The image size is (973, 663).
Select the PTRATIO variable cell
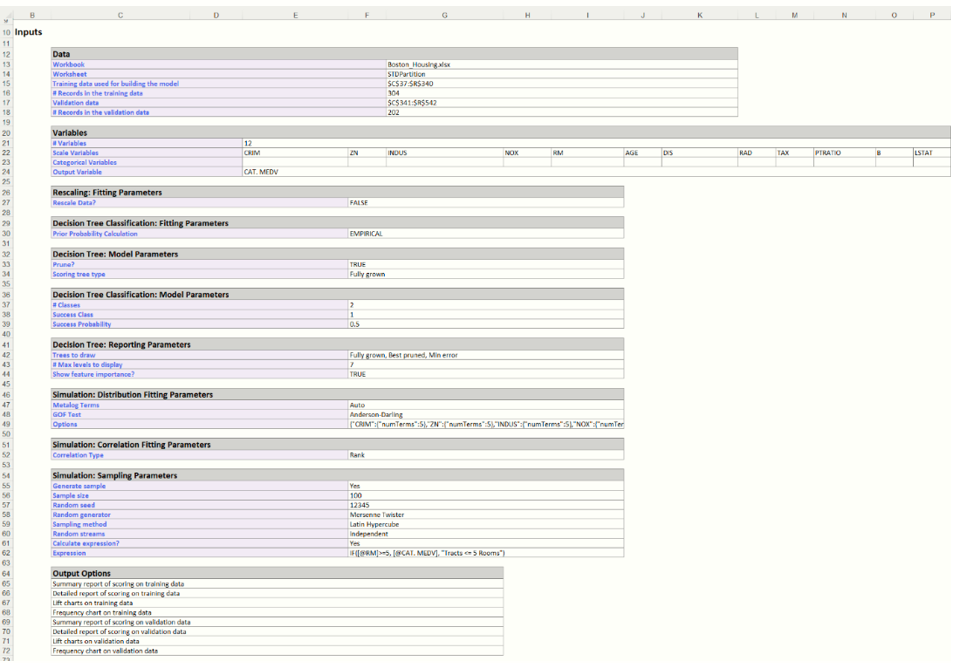[x=828, y=152]
